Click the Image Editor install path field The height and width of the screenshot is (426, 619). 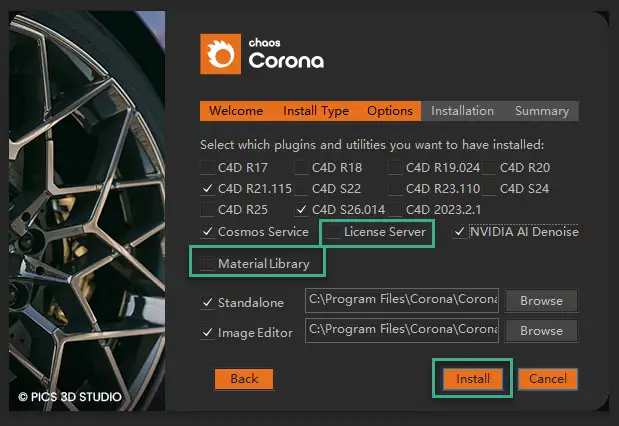click(402, 330)
